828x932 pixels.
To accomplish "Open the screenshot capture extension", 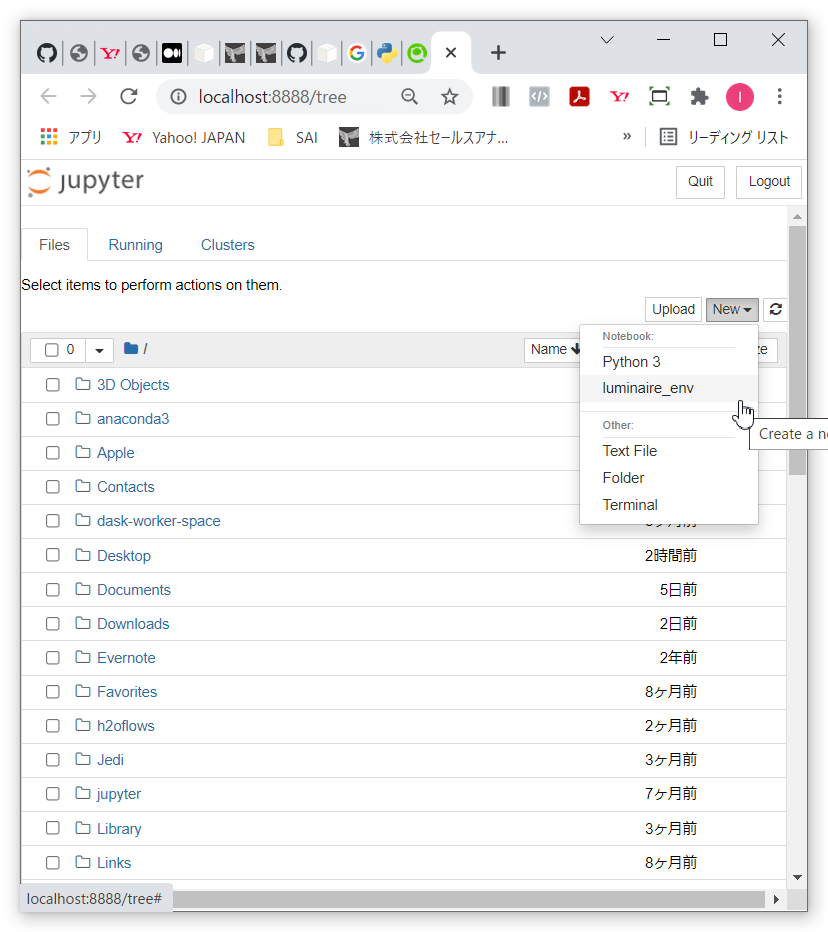I will click(660, 96).
